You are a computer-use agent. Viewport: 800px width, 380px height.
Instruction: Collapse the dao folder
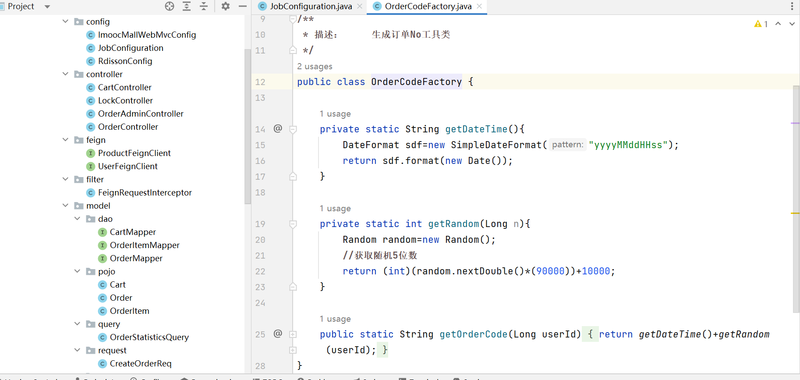tap(77, 218)
